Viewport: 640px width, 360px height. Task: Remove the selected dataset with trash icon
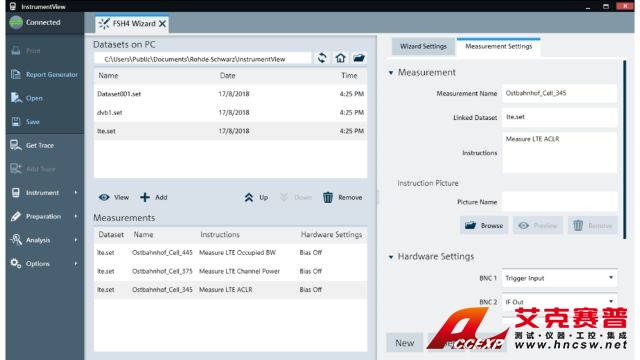point(328,198)
